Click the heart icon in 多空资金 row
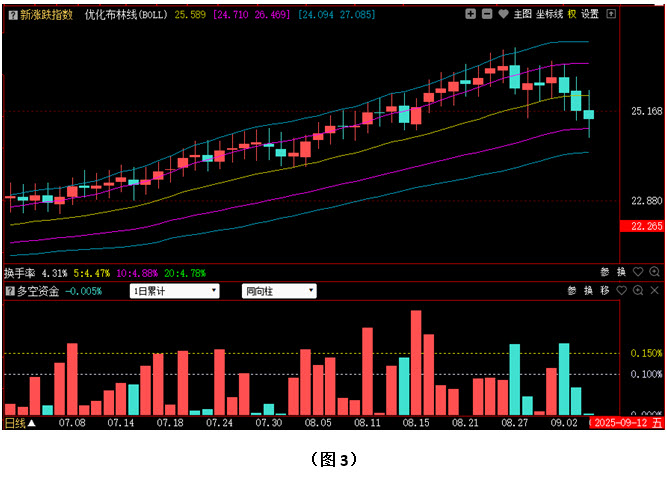 621,291
